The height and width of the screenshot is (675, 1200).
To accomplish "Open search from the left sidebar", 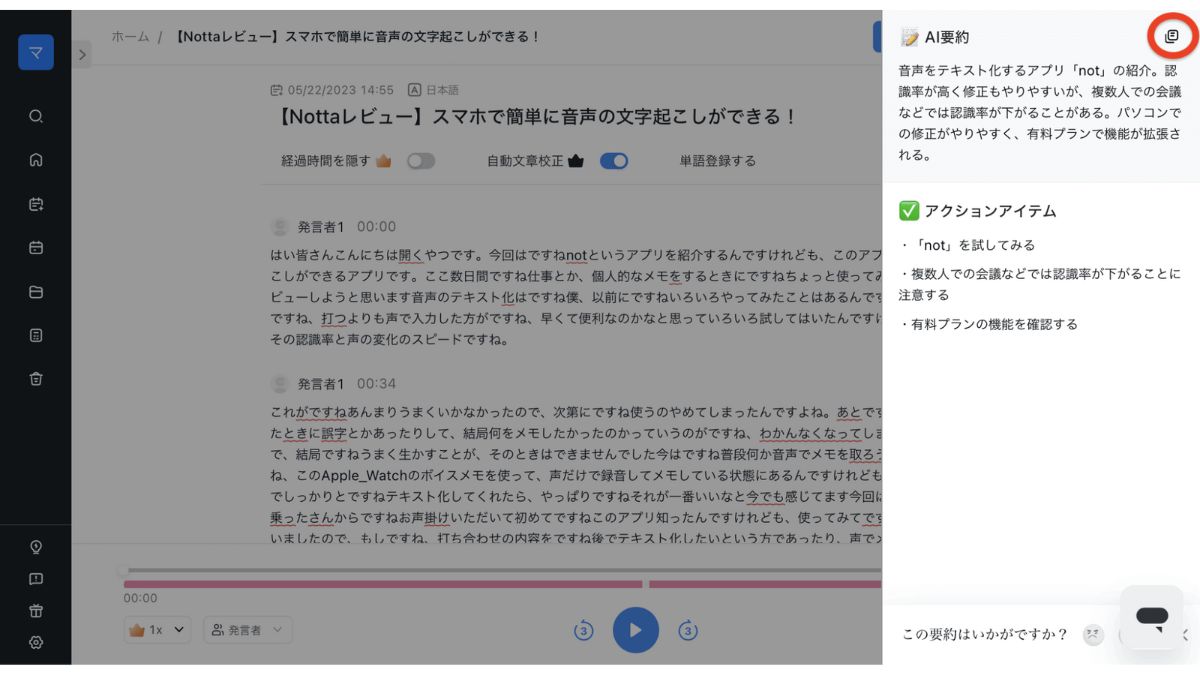I will tap(36, 116).
